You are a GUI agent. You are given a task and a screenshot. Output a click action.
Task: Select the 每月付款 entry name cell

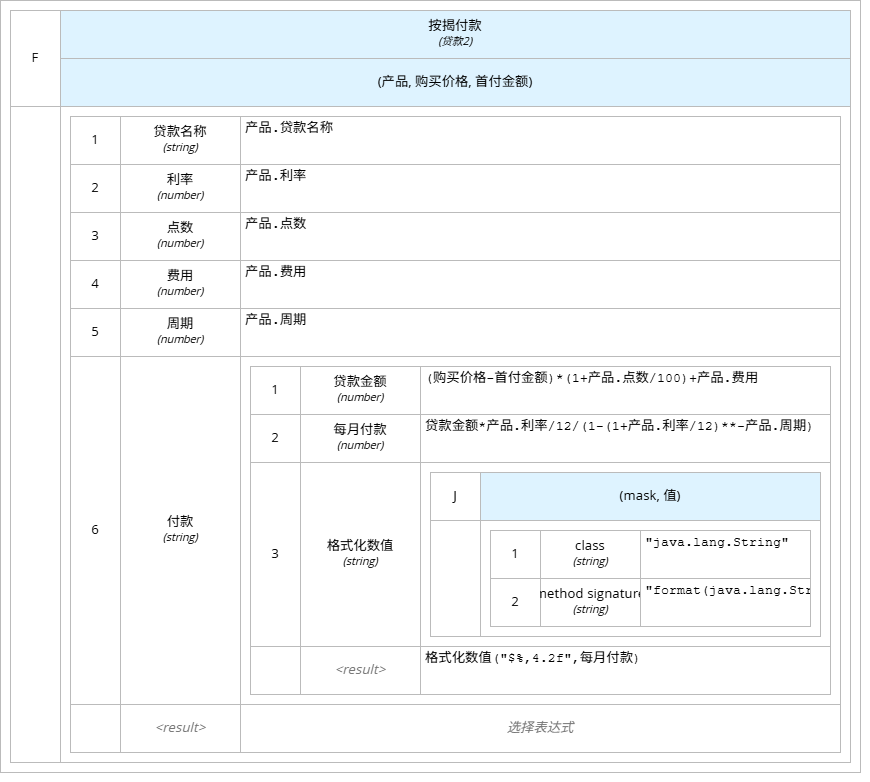tap(360, 438)
